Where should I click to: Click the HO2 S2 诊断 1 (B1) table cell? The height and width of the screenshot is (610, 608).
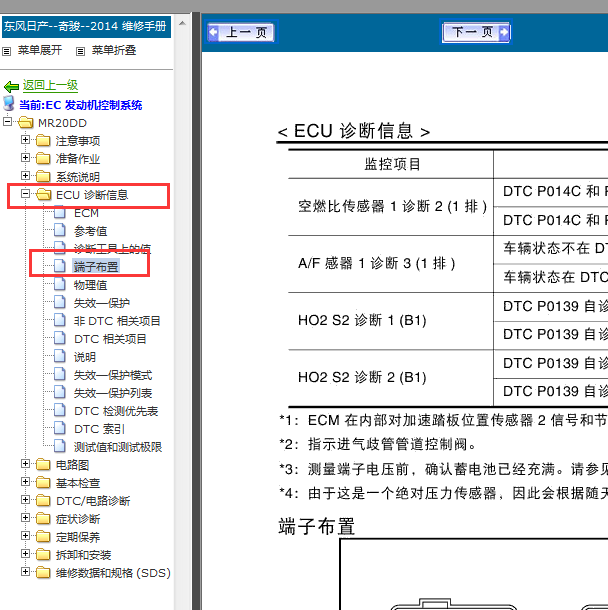[x=391, y=321]
